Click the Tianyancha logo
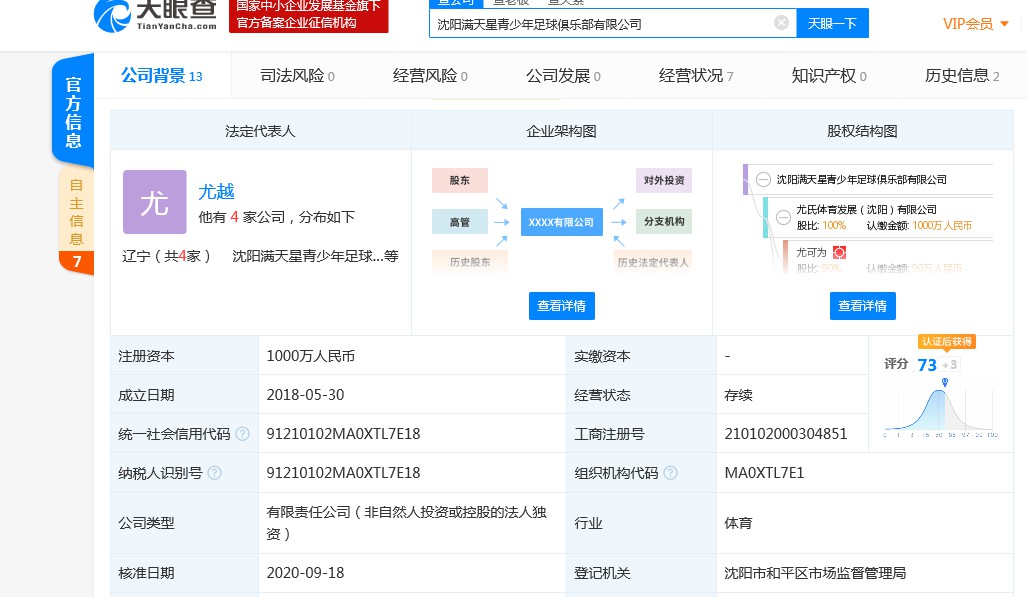Viewport: 1027px width, 597px height. [x=156, y=14]
